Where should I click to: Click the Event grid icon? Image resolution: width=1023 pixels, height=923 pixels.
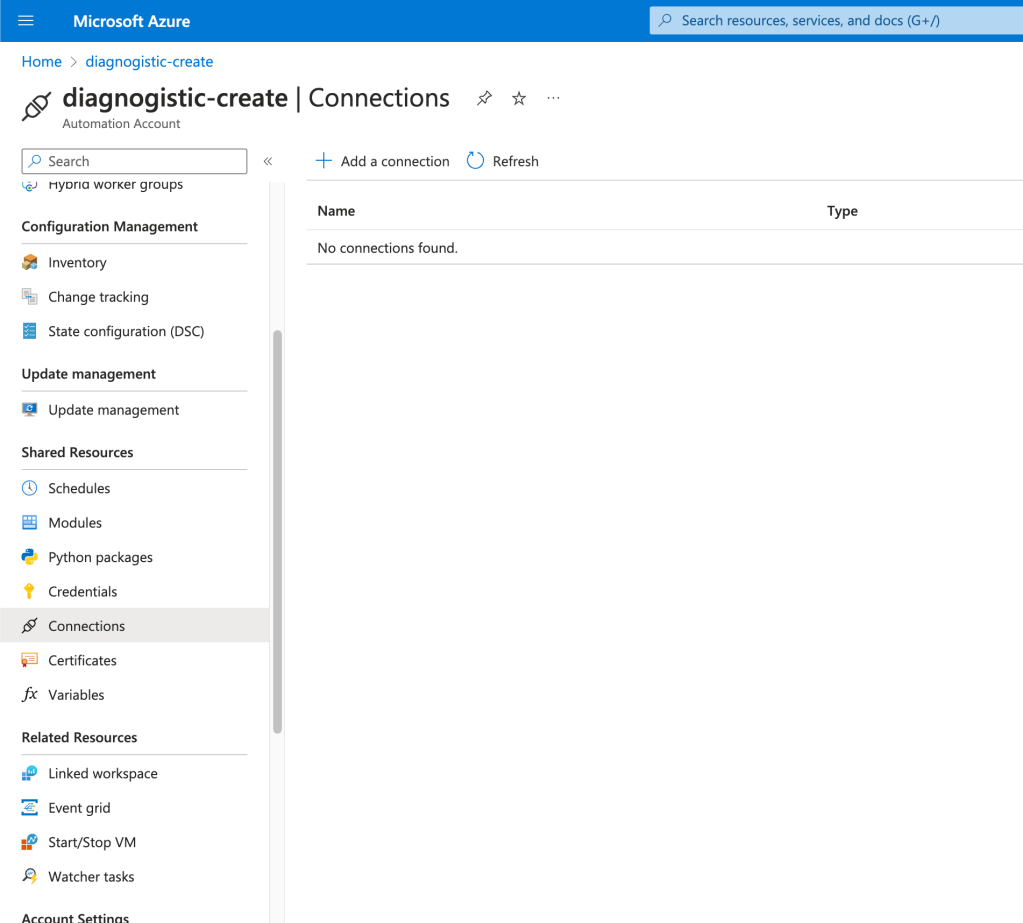[x=29, y=808]
